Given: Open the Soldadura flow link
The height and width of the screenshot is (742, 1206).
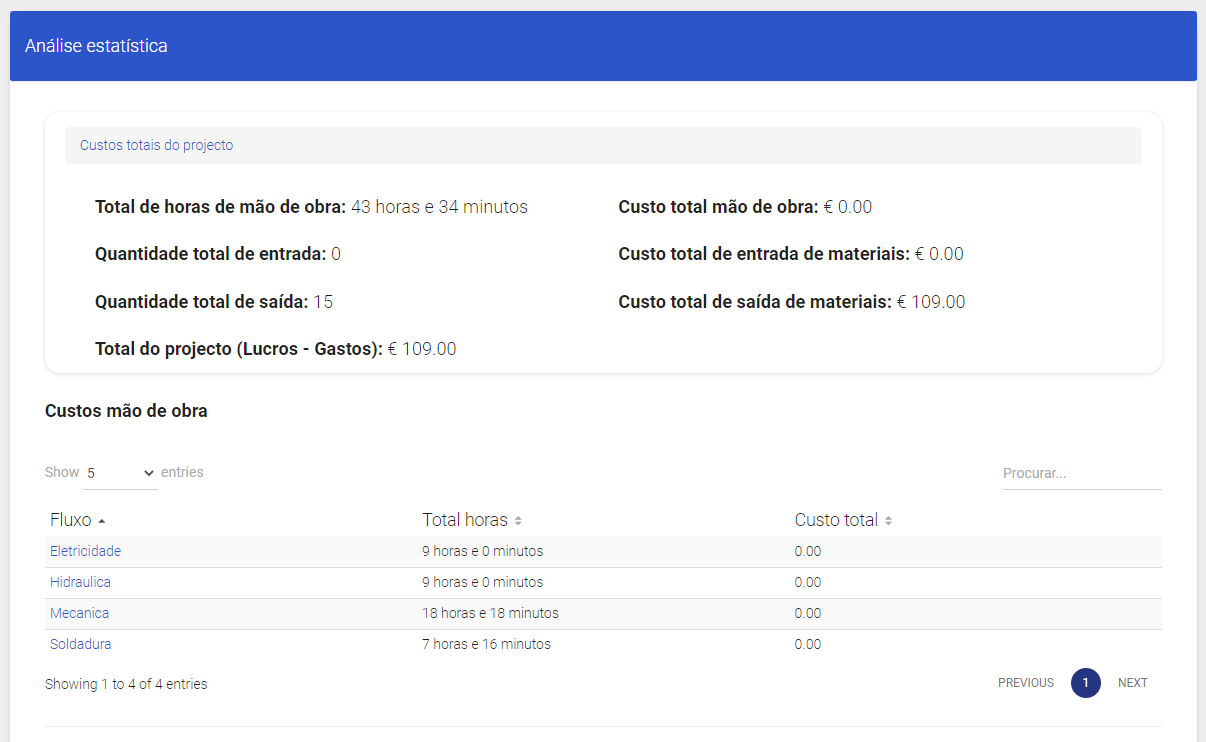Looking at the screenshot, I should (x=80, y=644).
